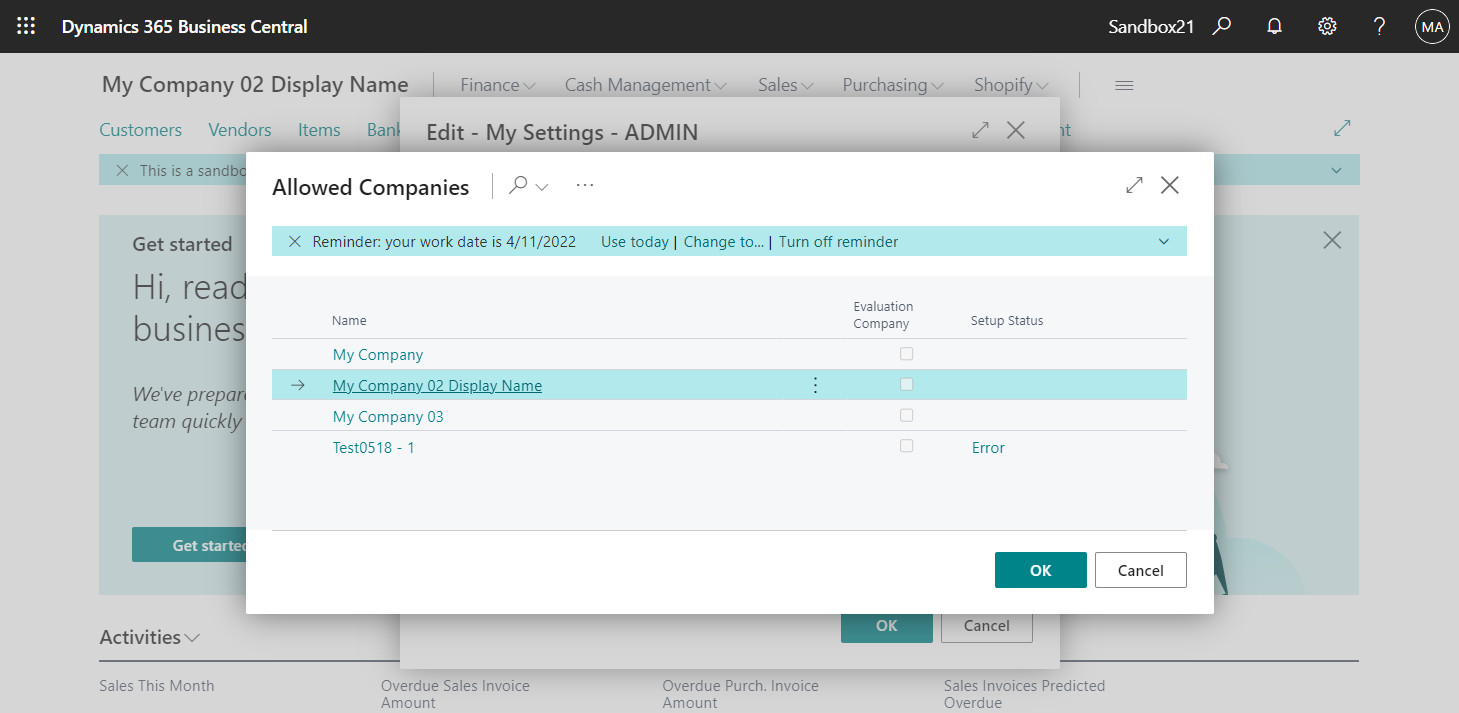Click the search magnifier in top bar

pyautogui.click(x=1221, y=27)
